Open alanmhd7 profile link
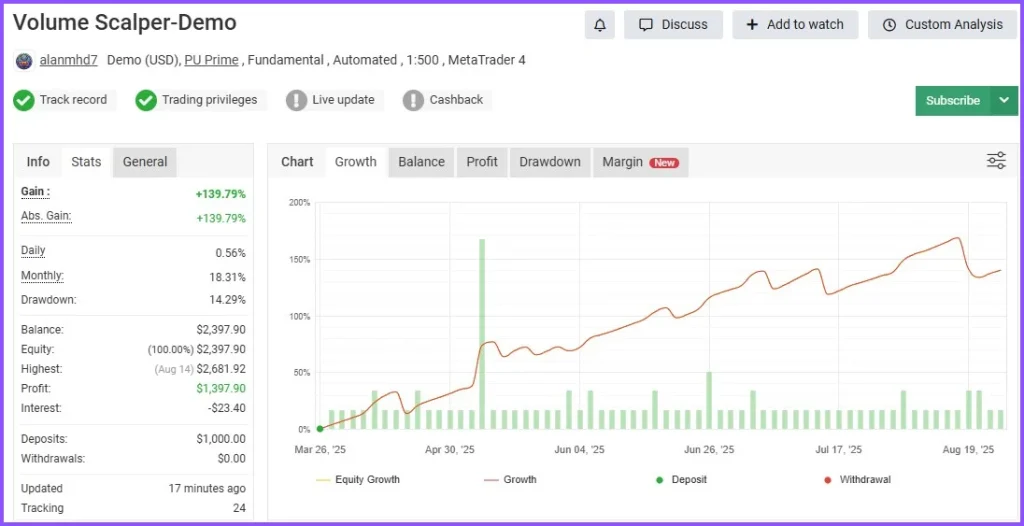Screen dimensions: 1024x526 (69, 60)
